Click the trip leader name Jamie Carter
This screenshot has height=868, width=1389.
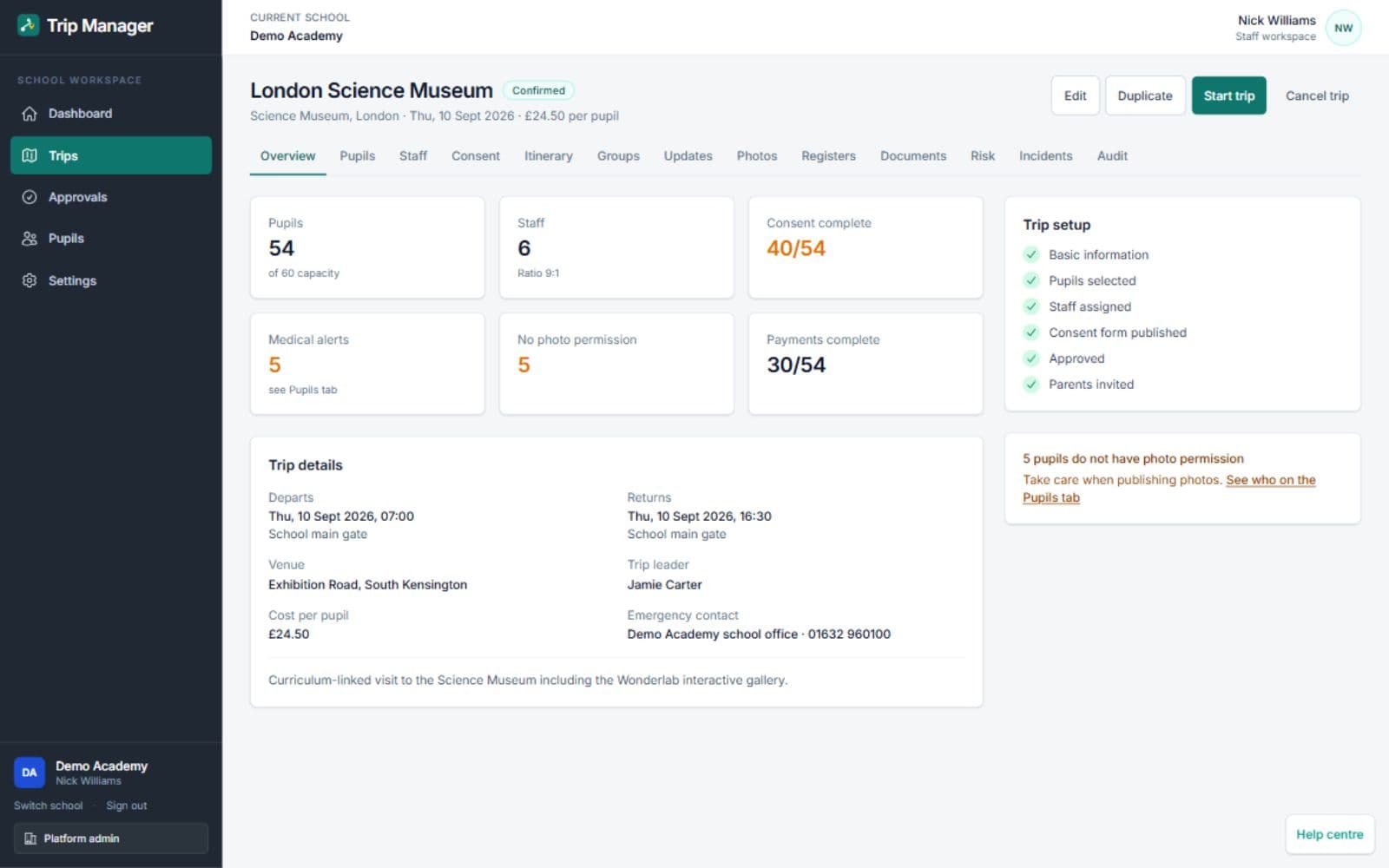click(x=664, y=585)
